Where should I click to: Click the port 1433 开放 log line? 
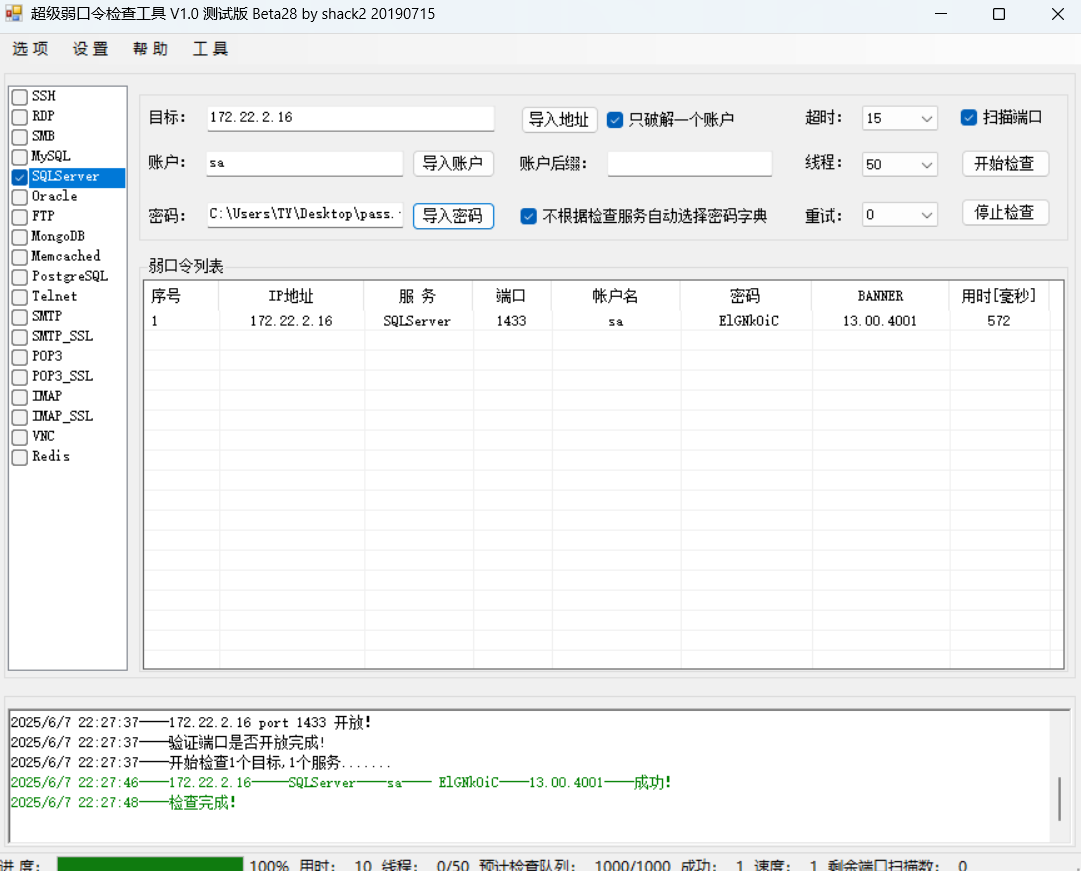click(191, 723)
